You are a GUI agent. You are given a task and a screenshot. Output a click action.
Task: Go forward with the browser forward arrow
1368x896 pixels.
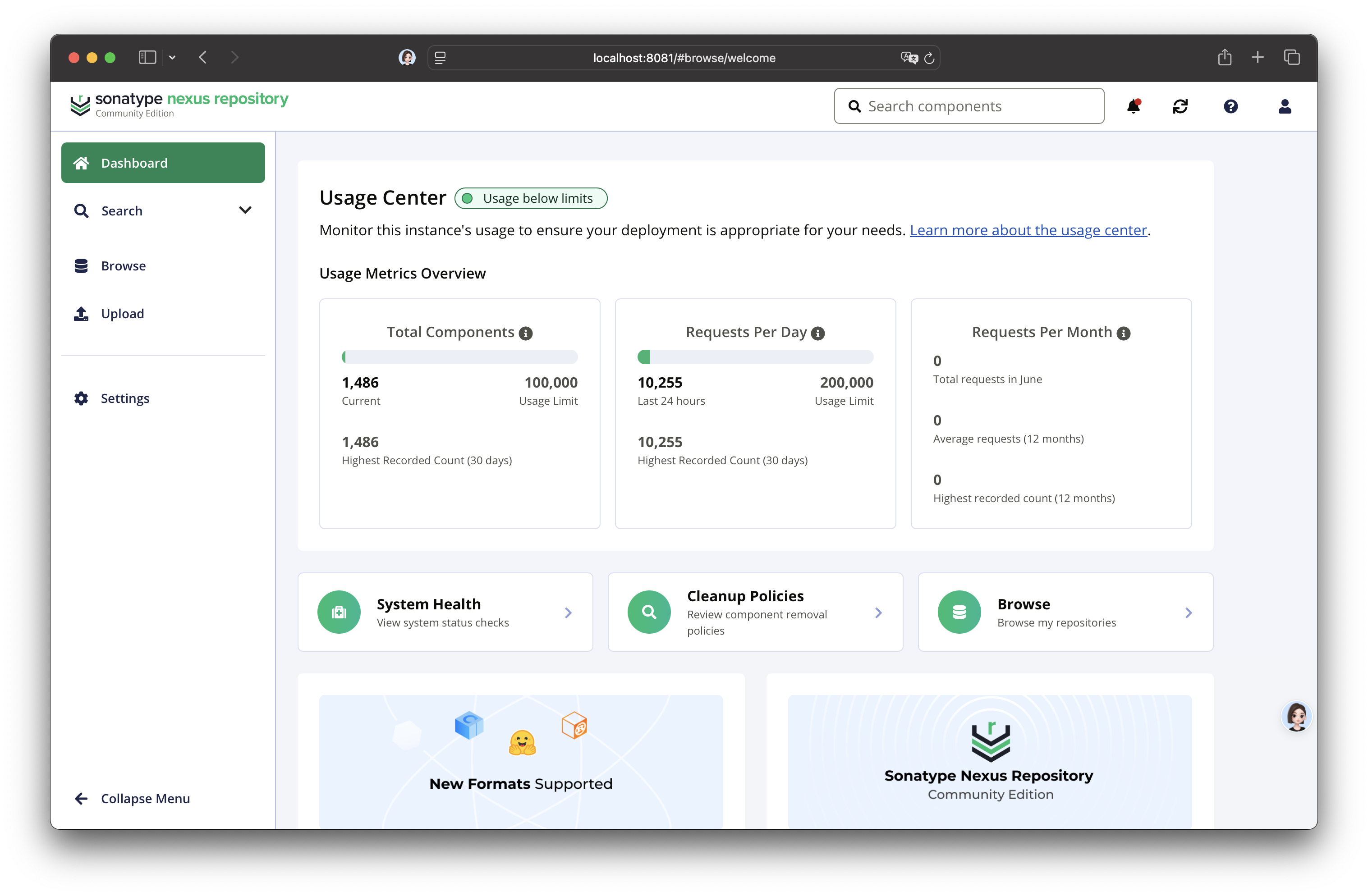(x=234, y=58)
